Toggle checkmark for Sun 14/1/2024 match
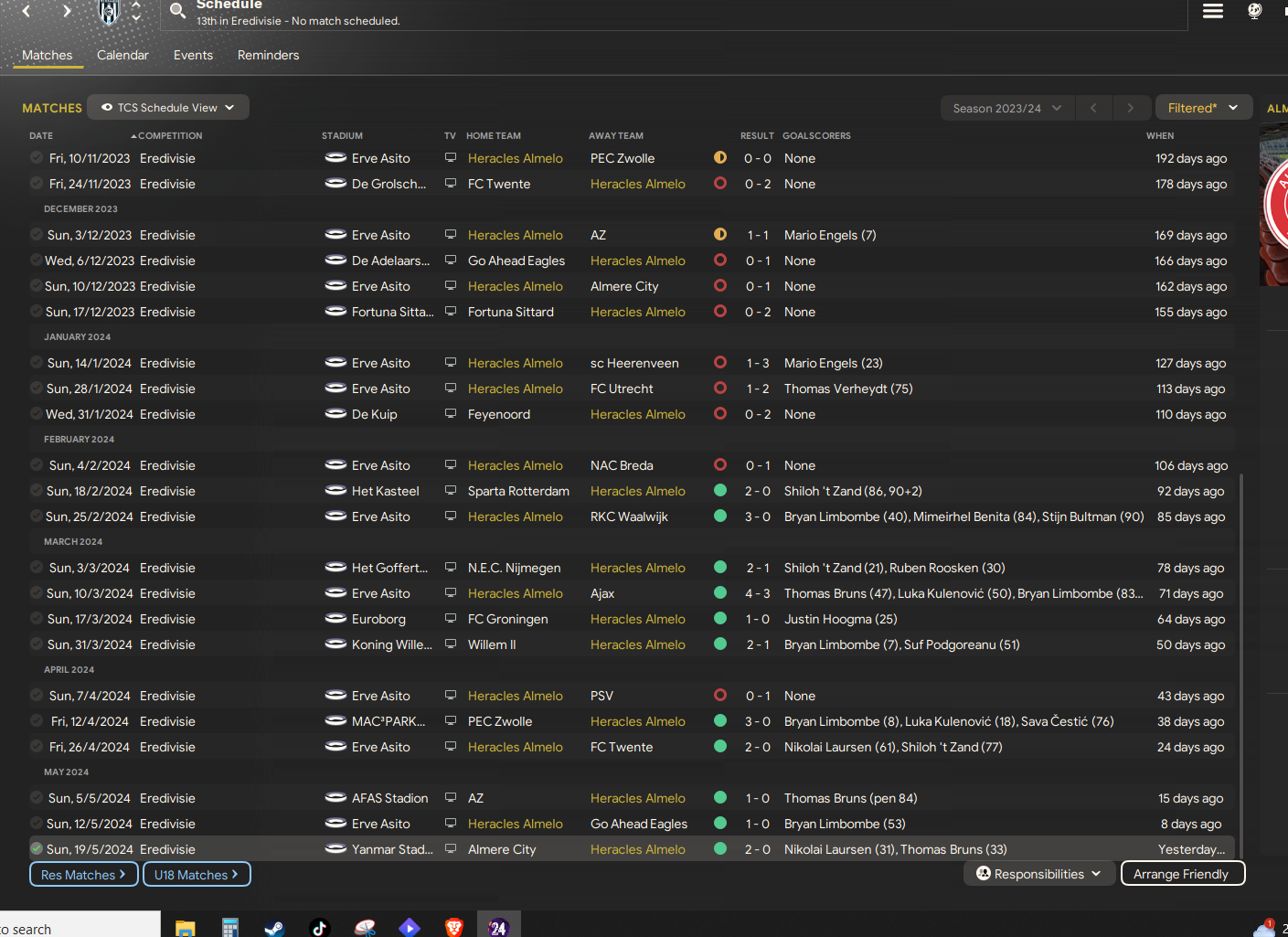Image resolution: width=1288 pixels, height=937 pixels. click(37, 362)
